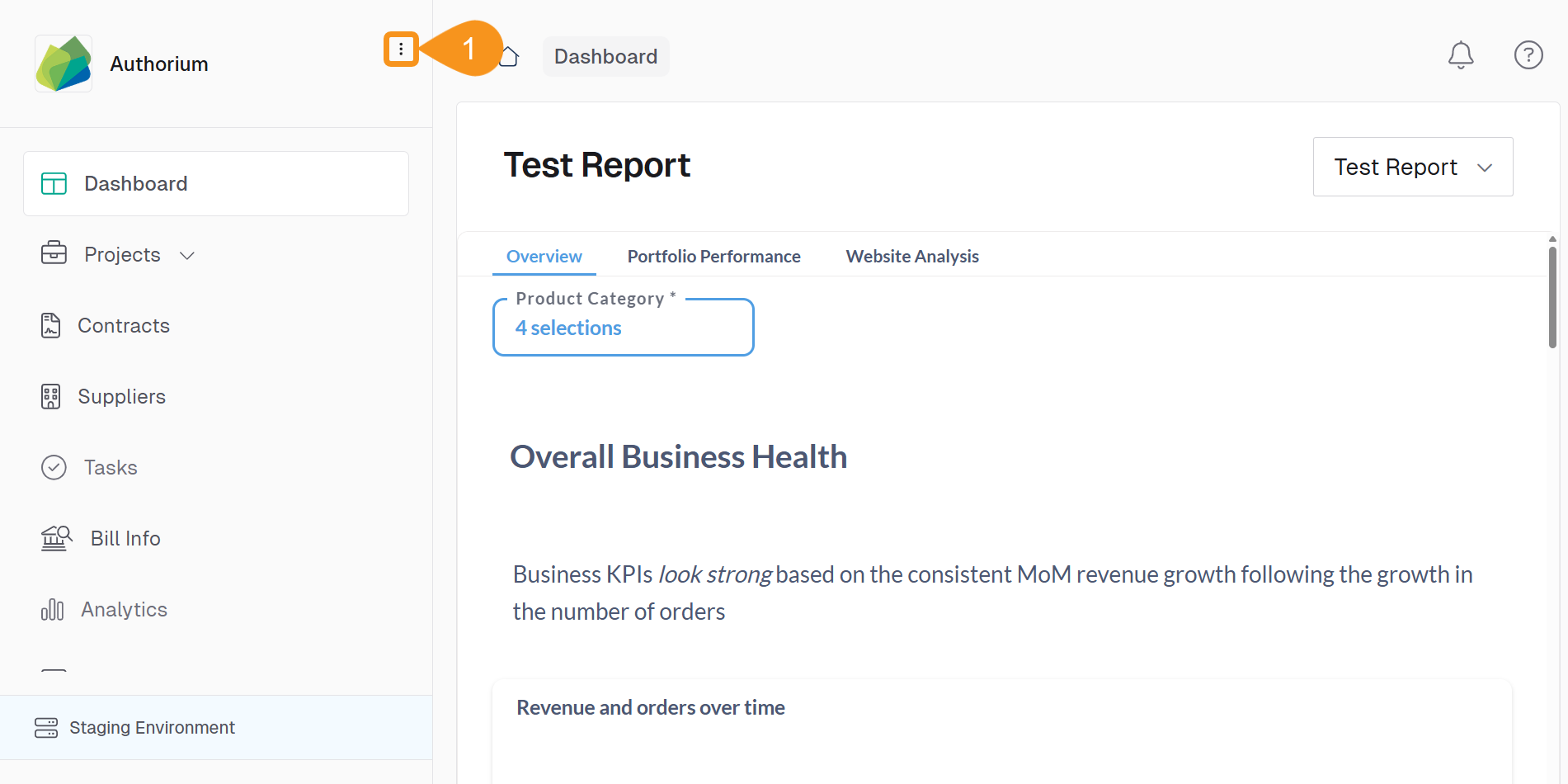The width and height of the screenshot is (1568, 784).
Task: Click the Bill Info sidebar icon
Action: [55, 538]
